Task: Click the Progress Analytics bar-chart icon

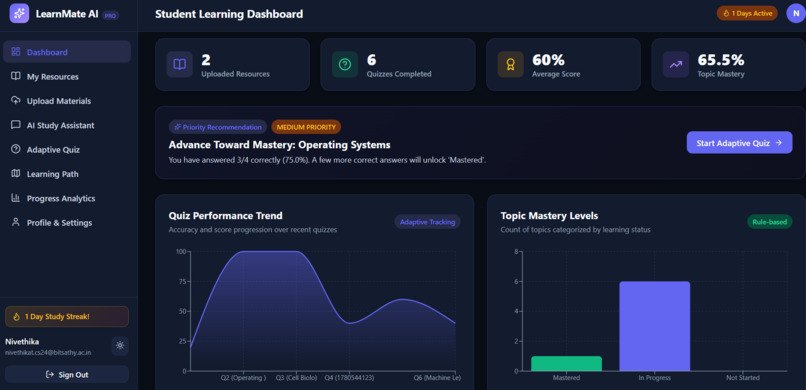Action: (15, 198)
